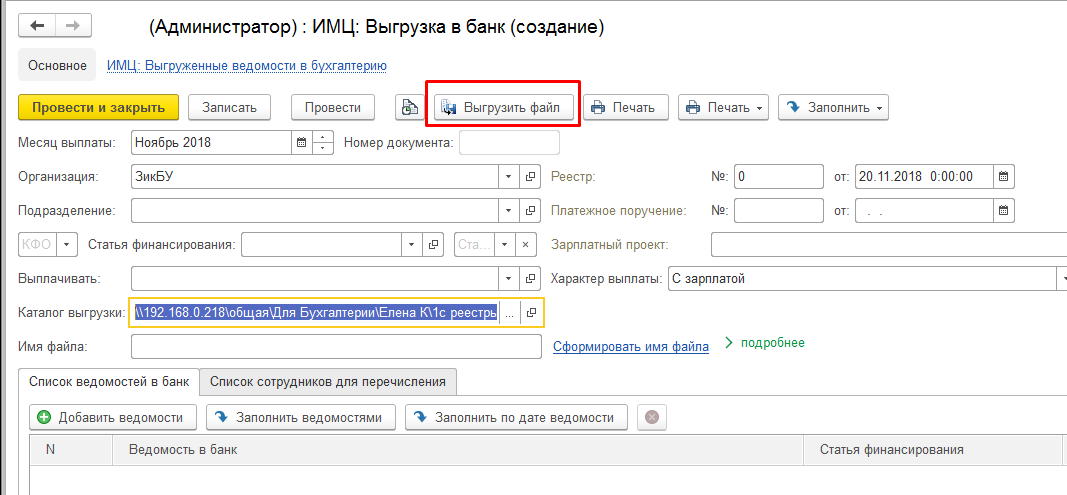Focus the Платежное поручение № field
The height and width of the screenshot is (495, 1067).
click(779, 210)
